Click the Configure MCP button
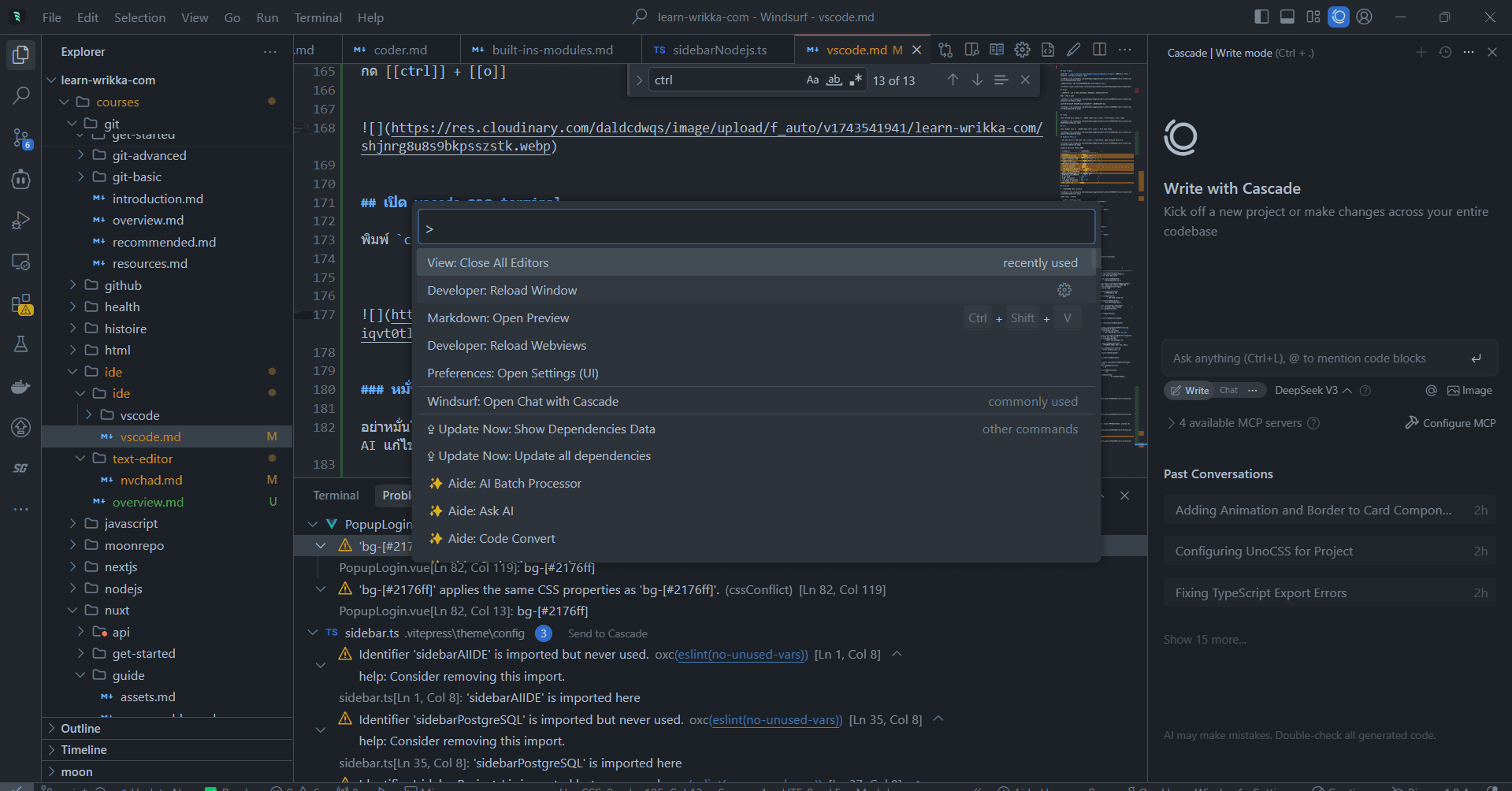This screenshot has width=1512, height=791. (x=1450, y=423)
